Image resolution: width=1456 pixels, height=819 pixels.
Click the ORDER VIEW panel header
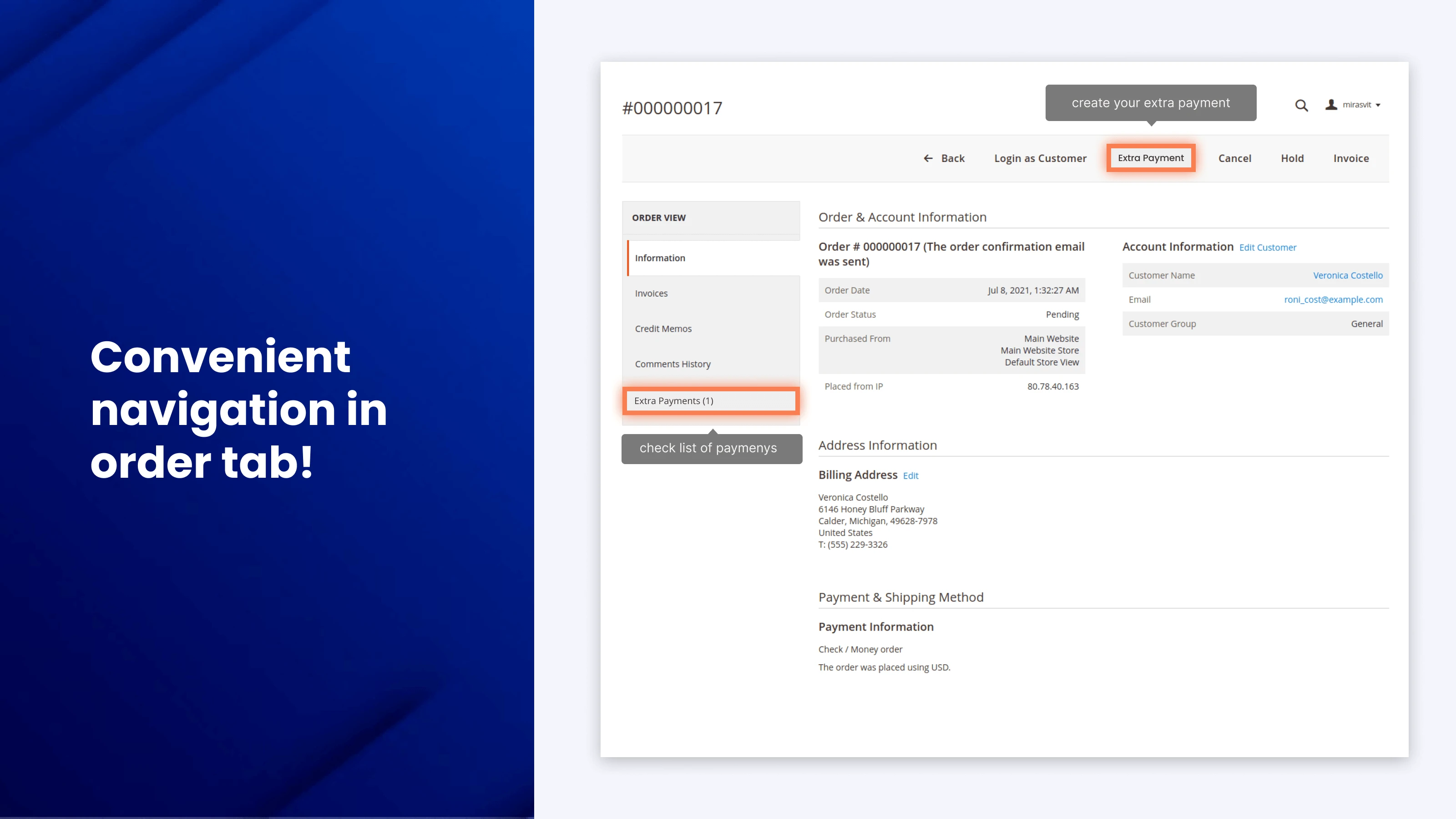point(658,217)
